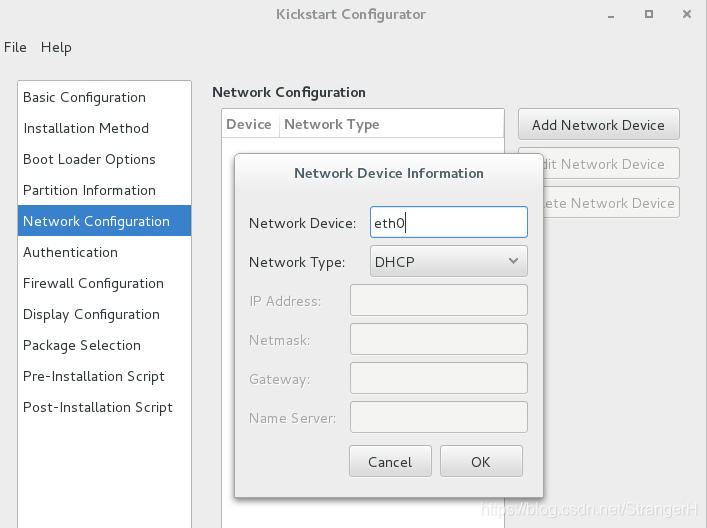The height and width of the screenshot is (528, 707).
Task: Maximize the Kickstart Configurator window
Action: pos(649,14)
